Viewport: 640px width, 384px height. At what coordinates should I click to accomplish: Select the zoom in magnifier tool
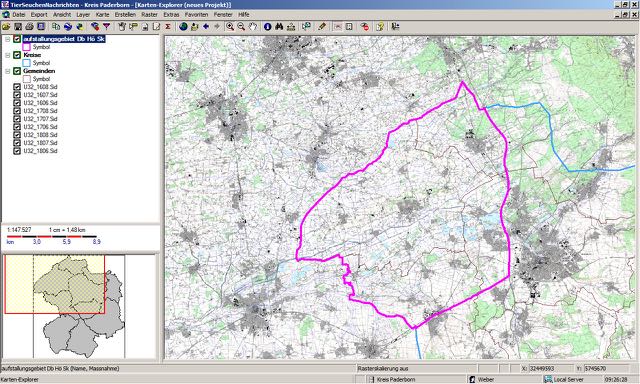click(x=230, y=27)
